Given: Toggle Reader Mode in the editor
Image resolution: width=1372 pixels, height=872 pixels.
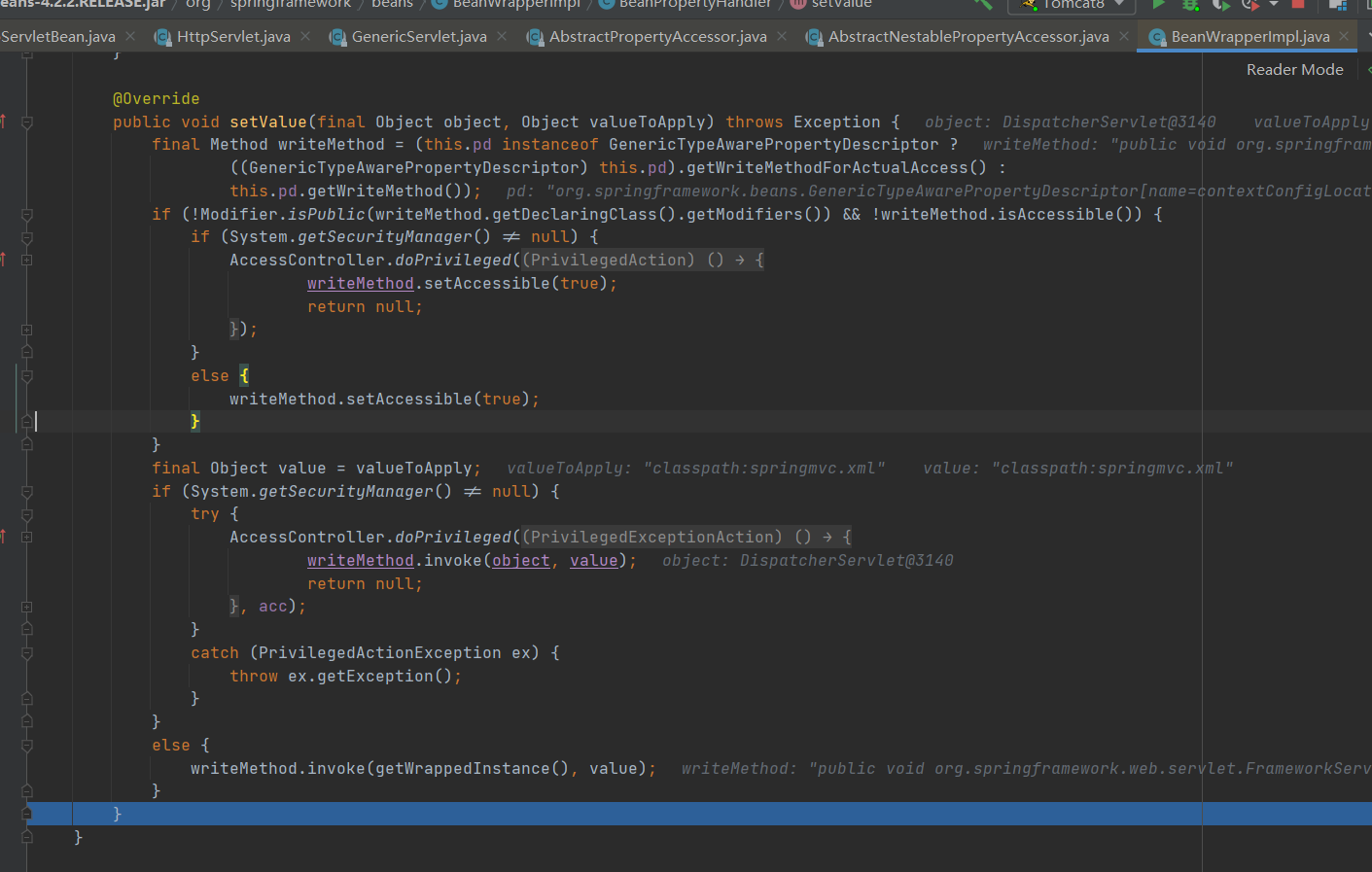Looking at the screenshot, I should [x=1294, y=70].
